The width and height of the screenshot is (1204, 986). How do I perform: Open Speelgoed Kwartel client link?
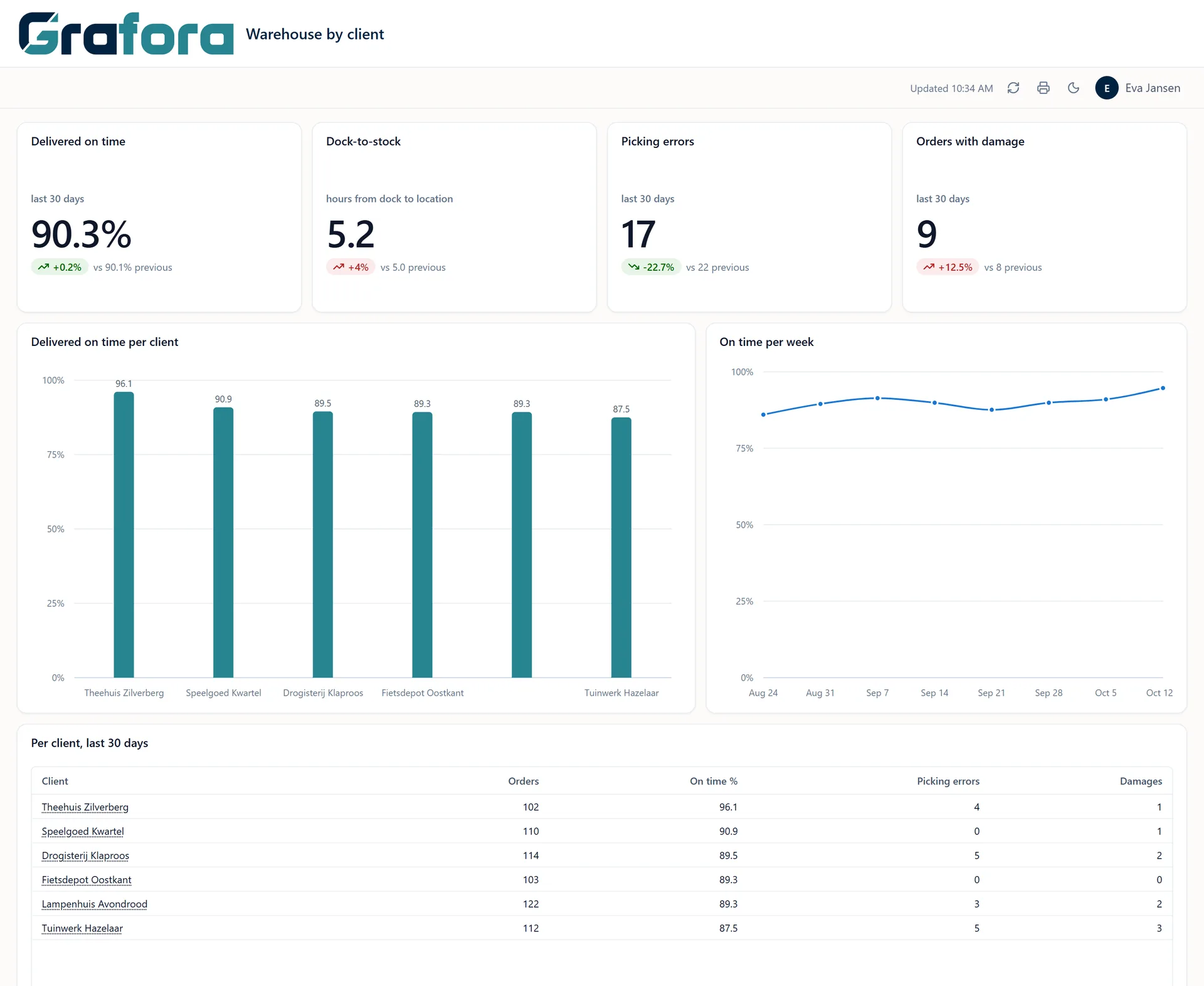(x=83, y=831)
